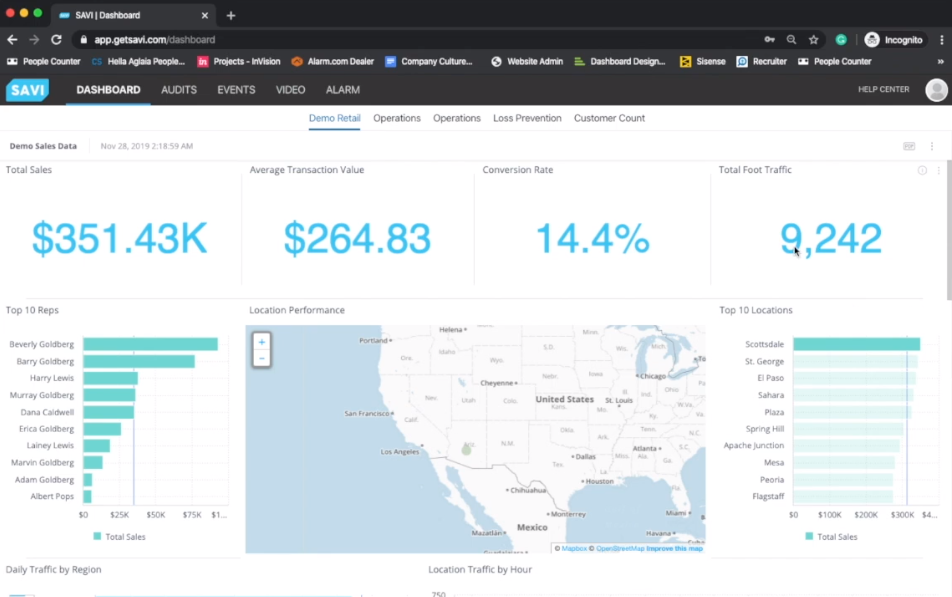Open the Total Foot Traffic widget menu
The width and height of the screenshot is (952, 597).
[939, 171]
